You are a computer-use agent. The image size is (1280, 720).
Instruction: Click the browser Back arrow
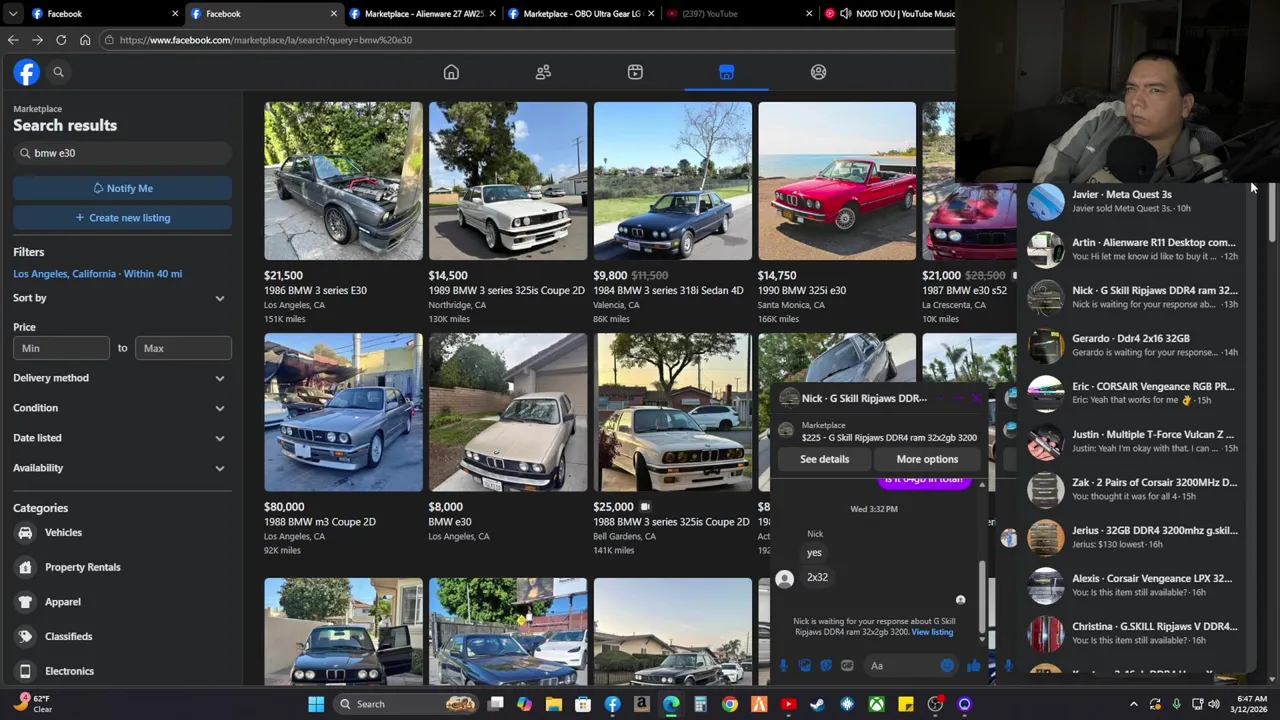[x=13, y=40]
